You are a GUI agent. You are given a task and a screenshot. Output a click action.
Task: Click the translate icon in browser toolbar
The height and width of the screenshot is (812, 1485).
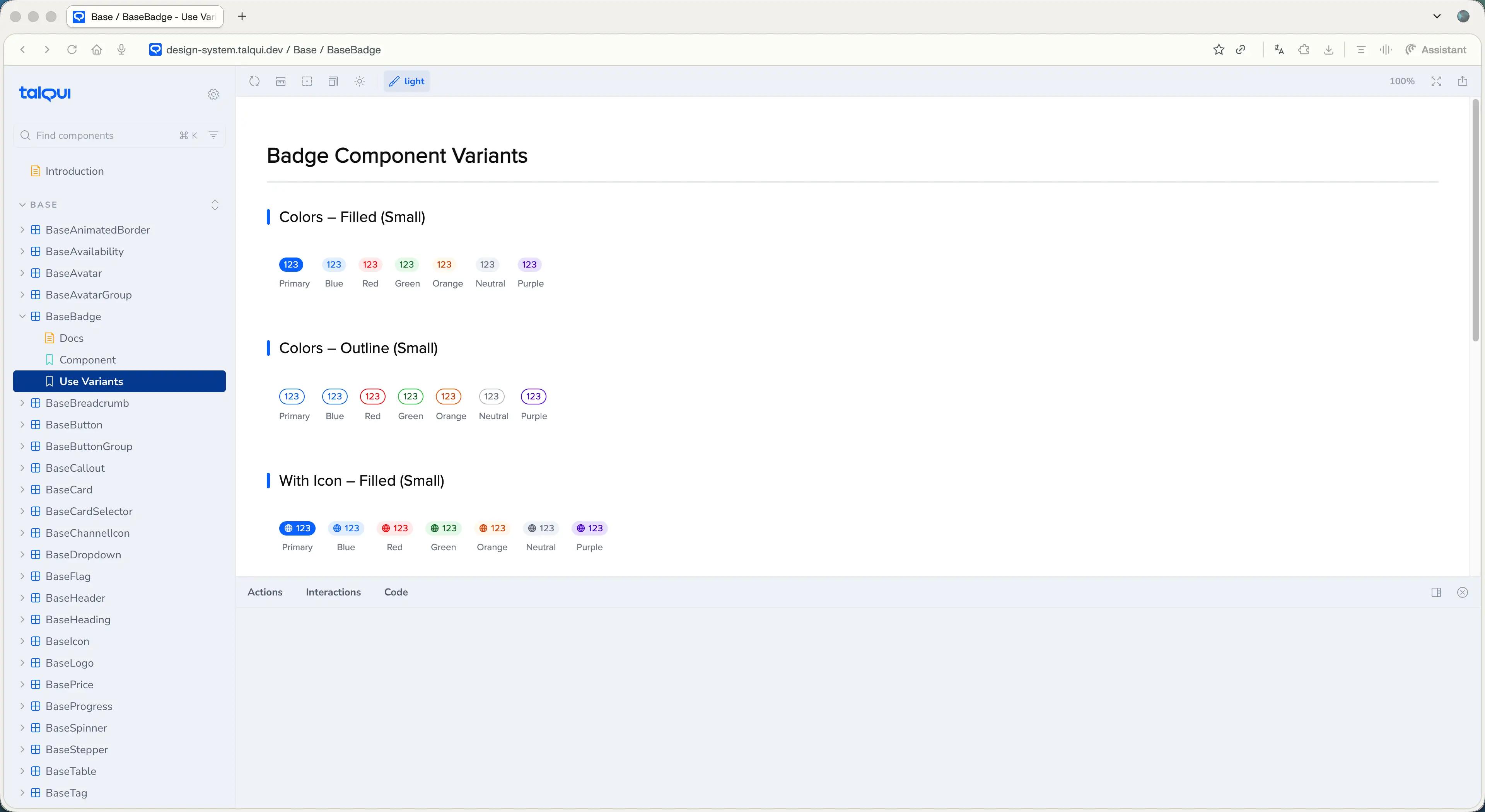point(1279,49)
